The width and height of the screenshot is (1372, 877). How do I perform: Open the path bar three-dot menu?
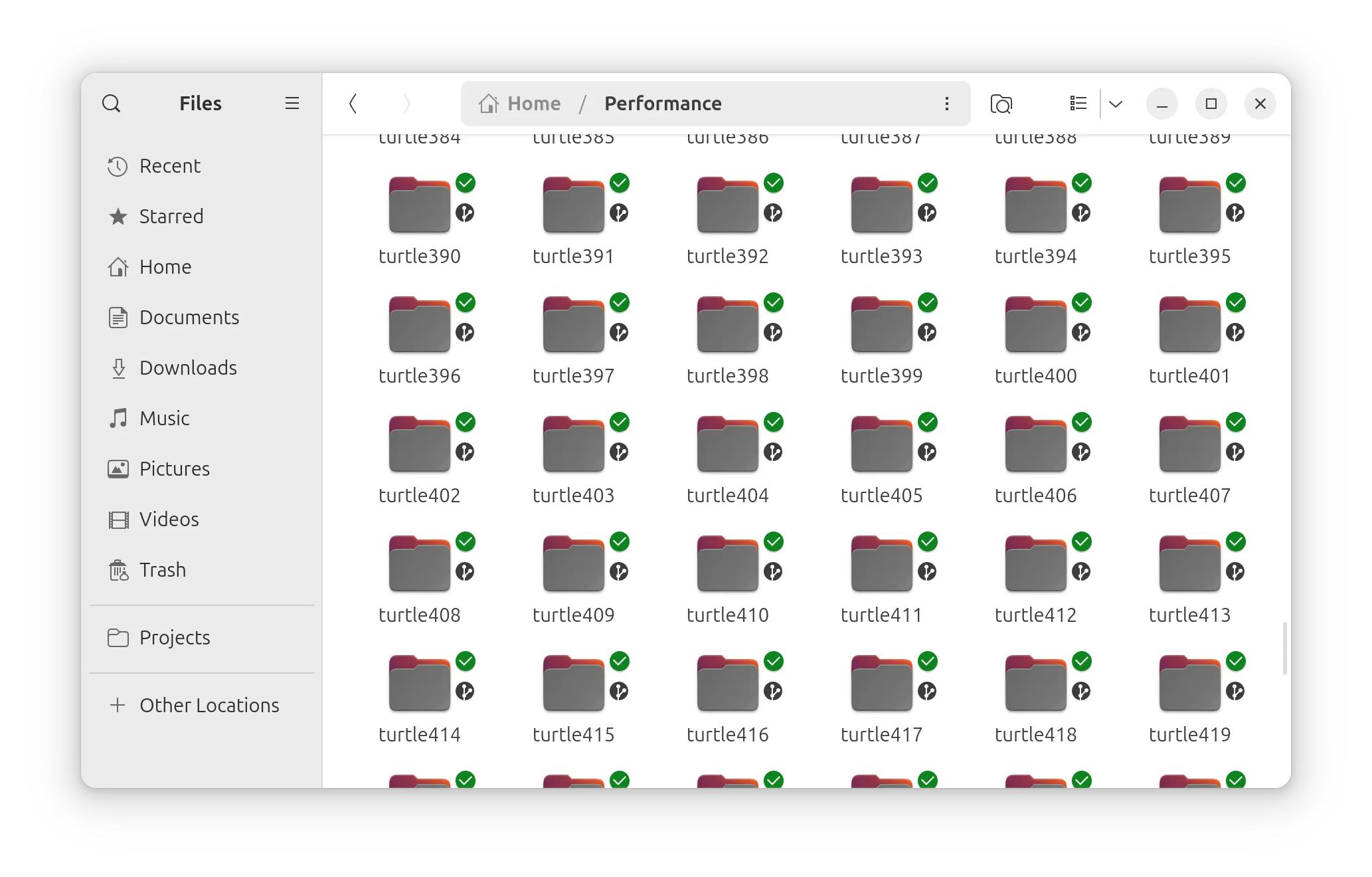(946, 104)
